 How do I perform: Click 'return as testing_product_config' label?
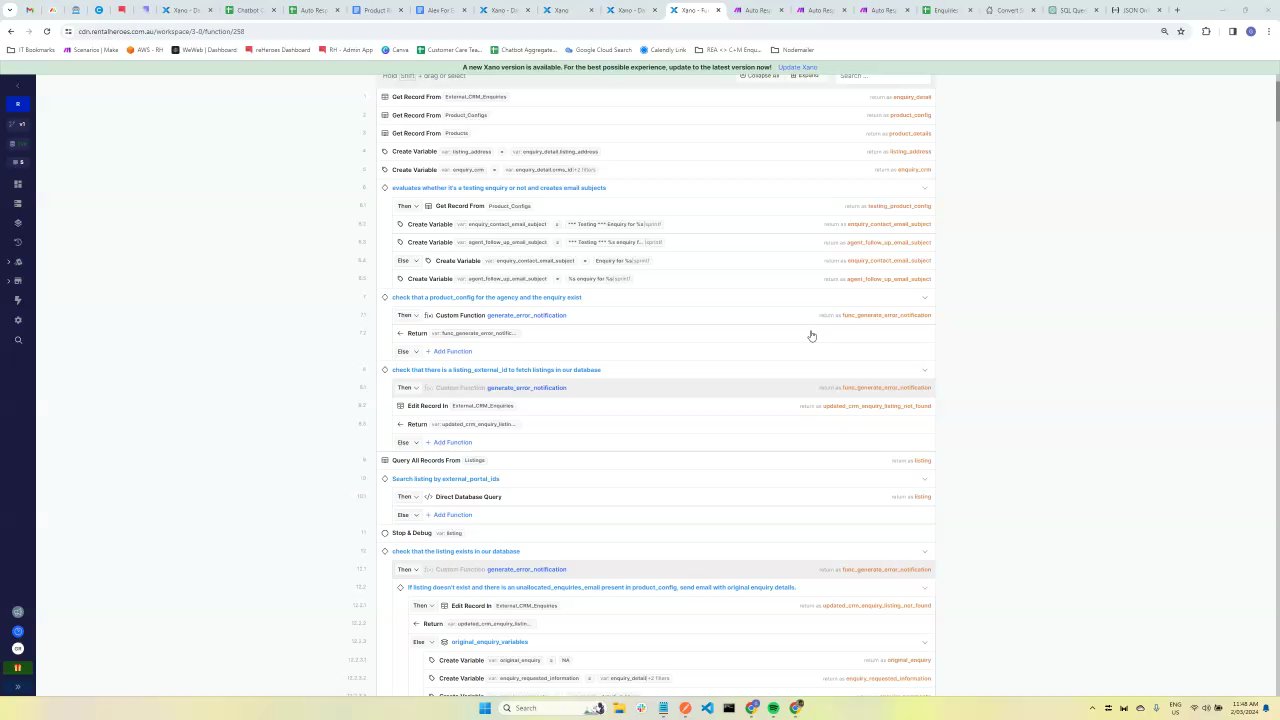point(888,206)
